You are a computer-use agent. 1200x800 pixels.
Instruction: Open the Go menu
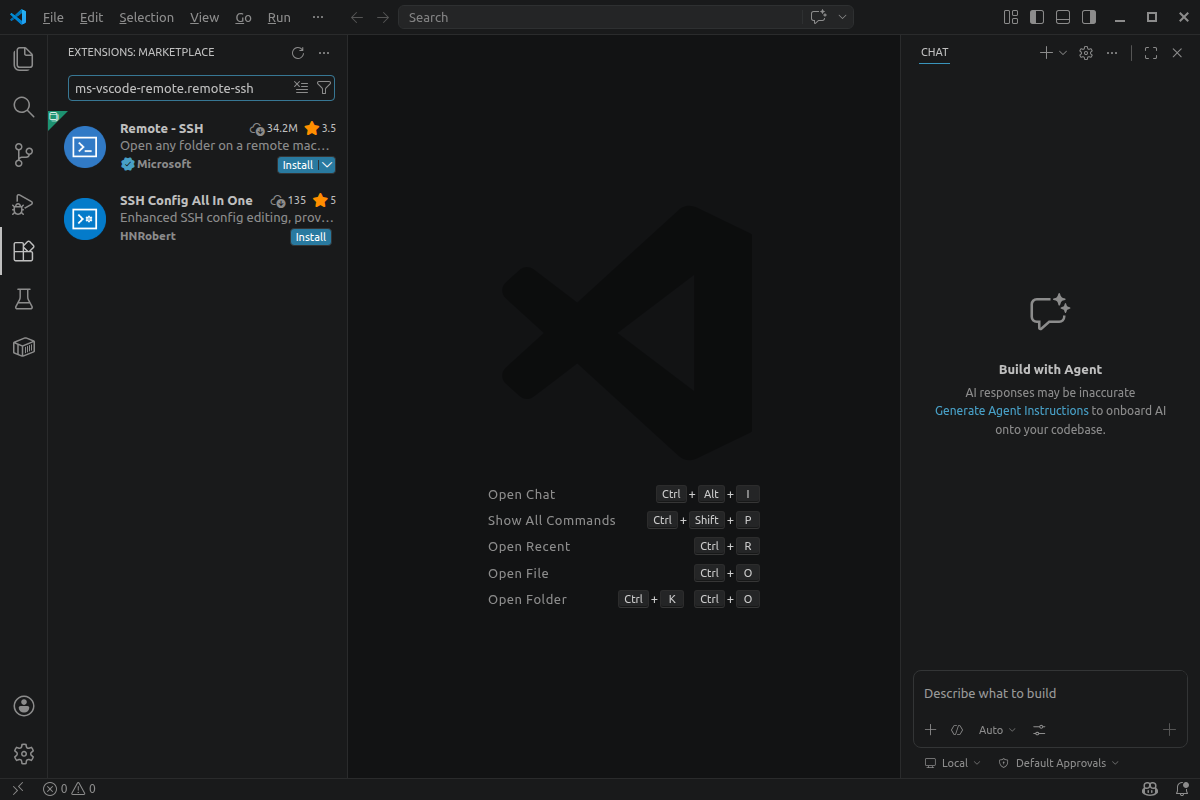pos(244,17)
